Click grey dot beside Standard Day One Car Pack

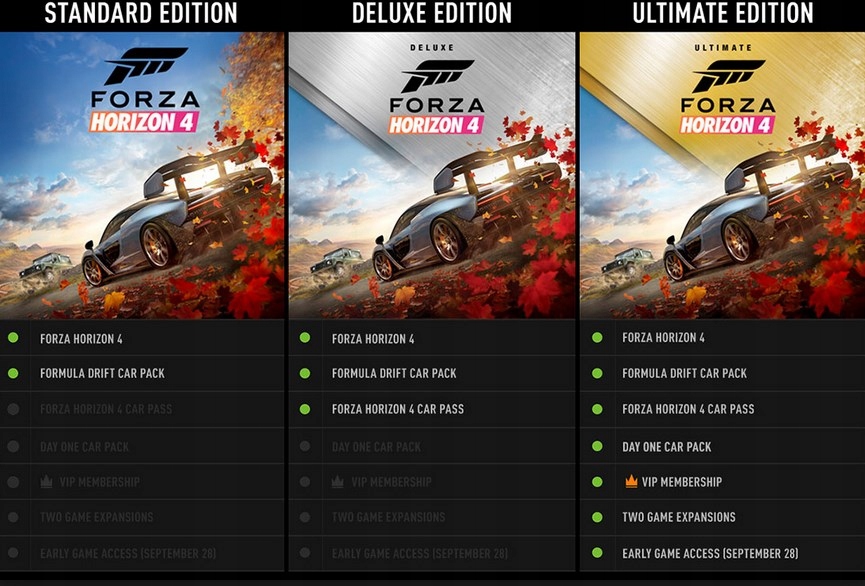pos(13,446)
